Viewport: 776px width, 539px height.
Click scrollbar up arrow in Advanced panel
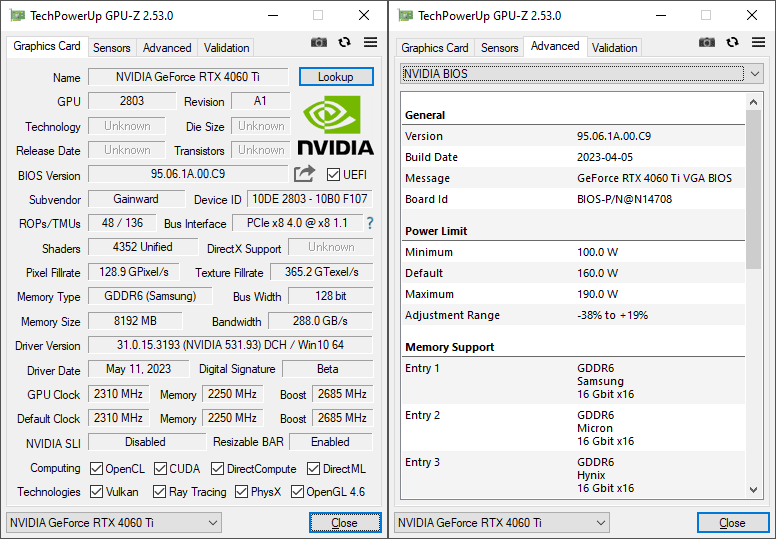(753, 102)
